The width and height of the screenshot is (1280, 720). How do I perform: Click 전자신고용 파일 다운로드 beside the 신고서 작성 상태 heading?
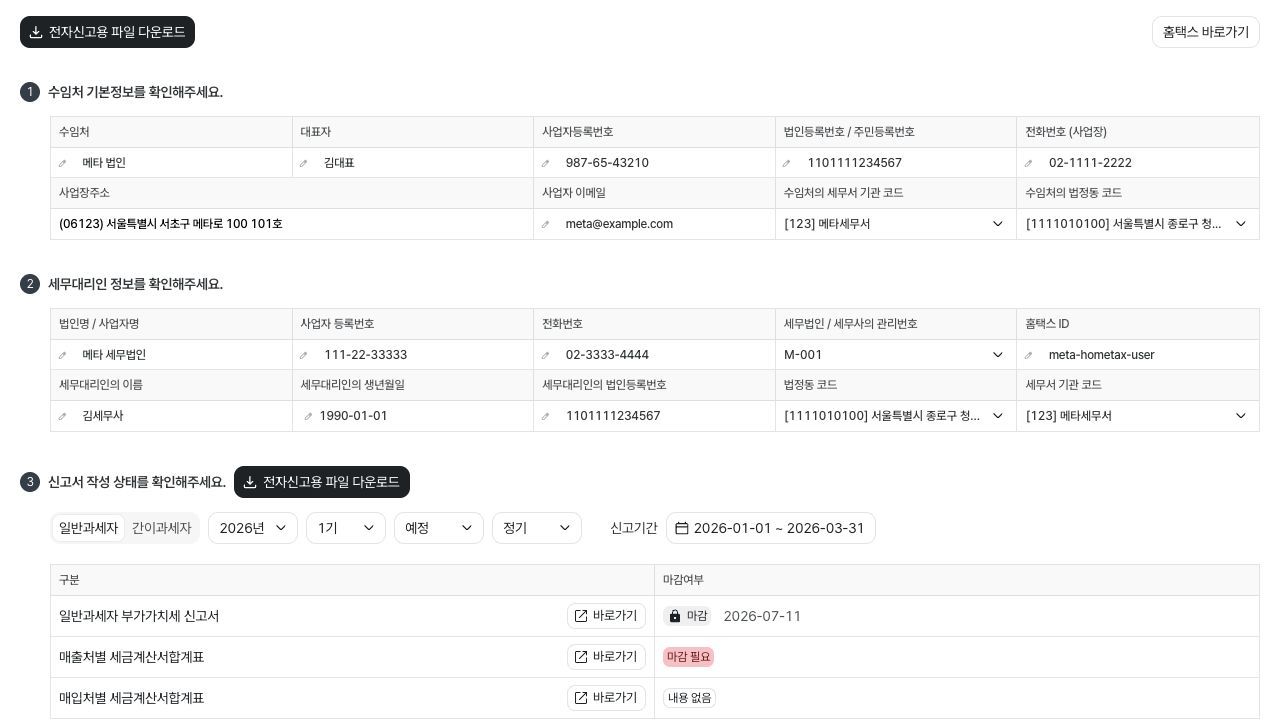pos(322,482)
